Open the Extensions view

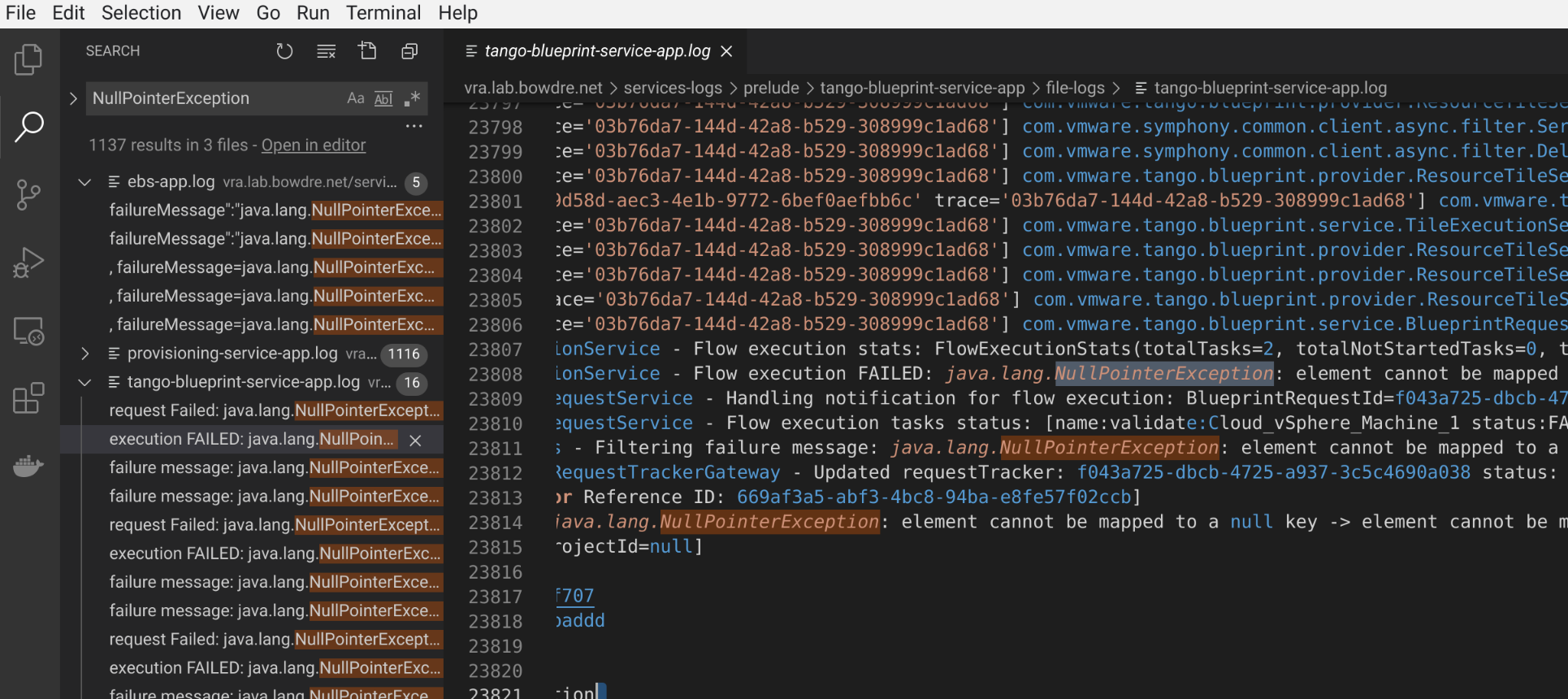[x=29, y=398]
